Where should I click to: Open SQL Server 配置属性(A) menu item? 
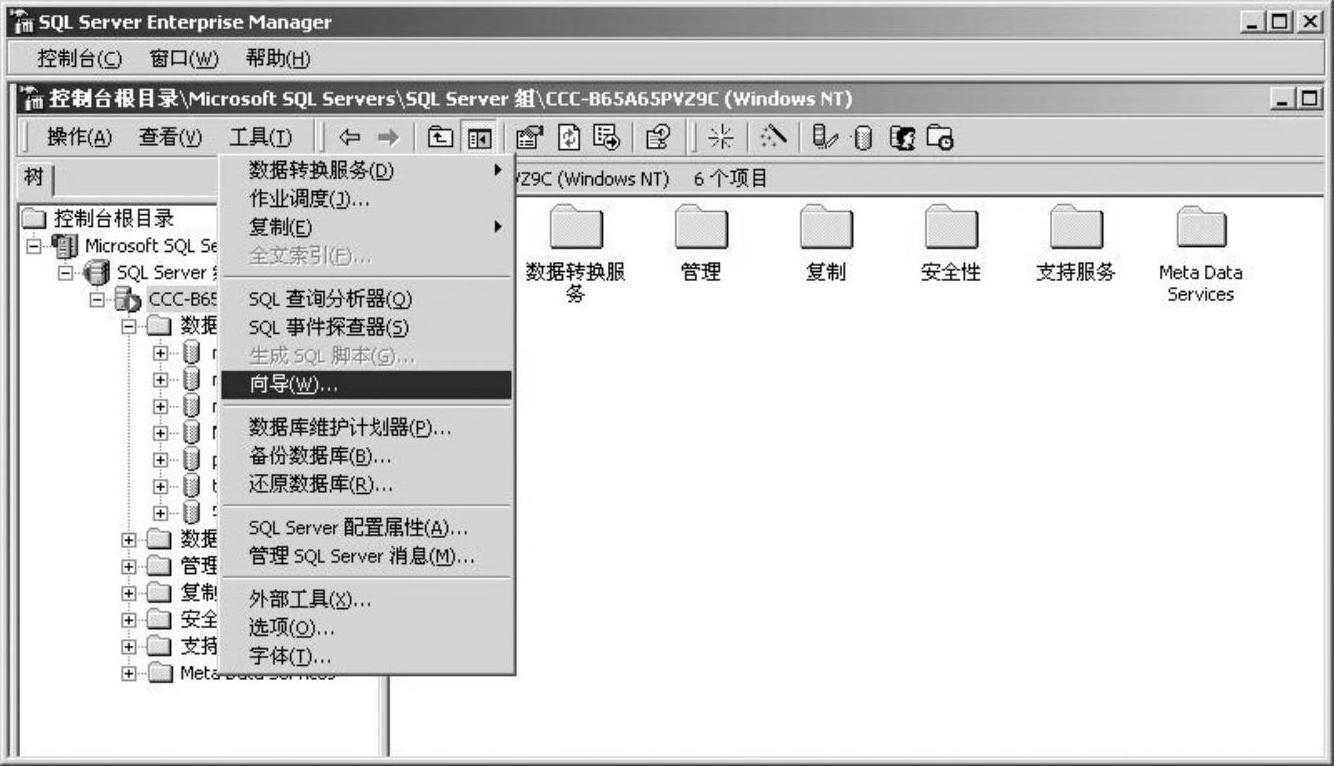click(x=366, y=527)
